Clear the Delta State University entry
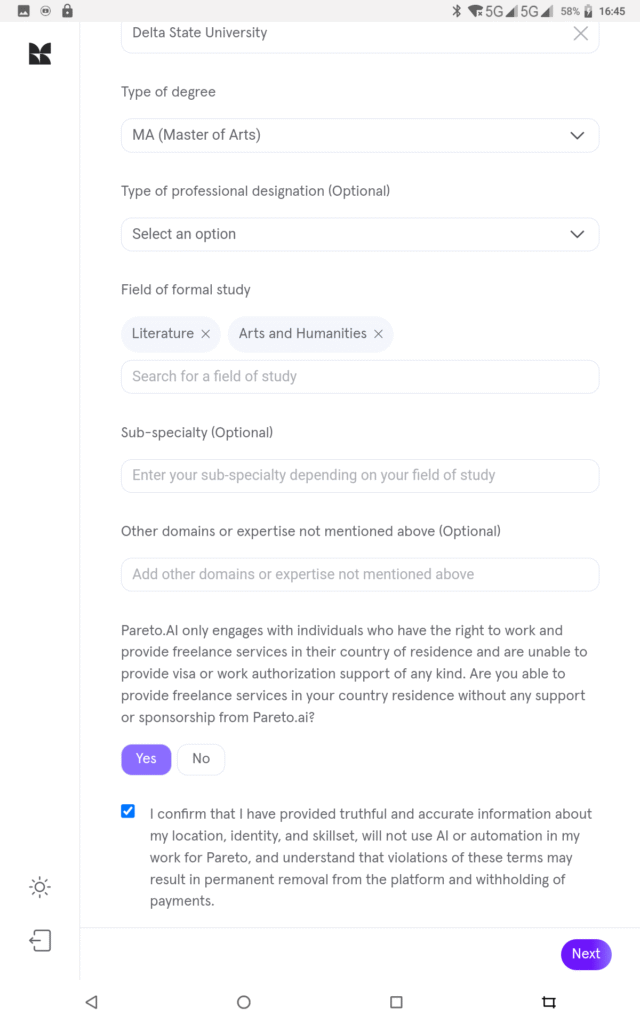The image size is (640, 1024). point(580,33)
